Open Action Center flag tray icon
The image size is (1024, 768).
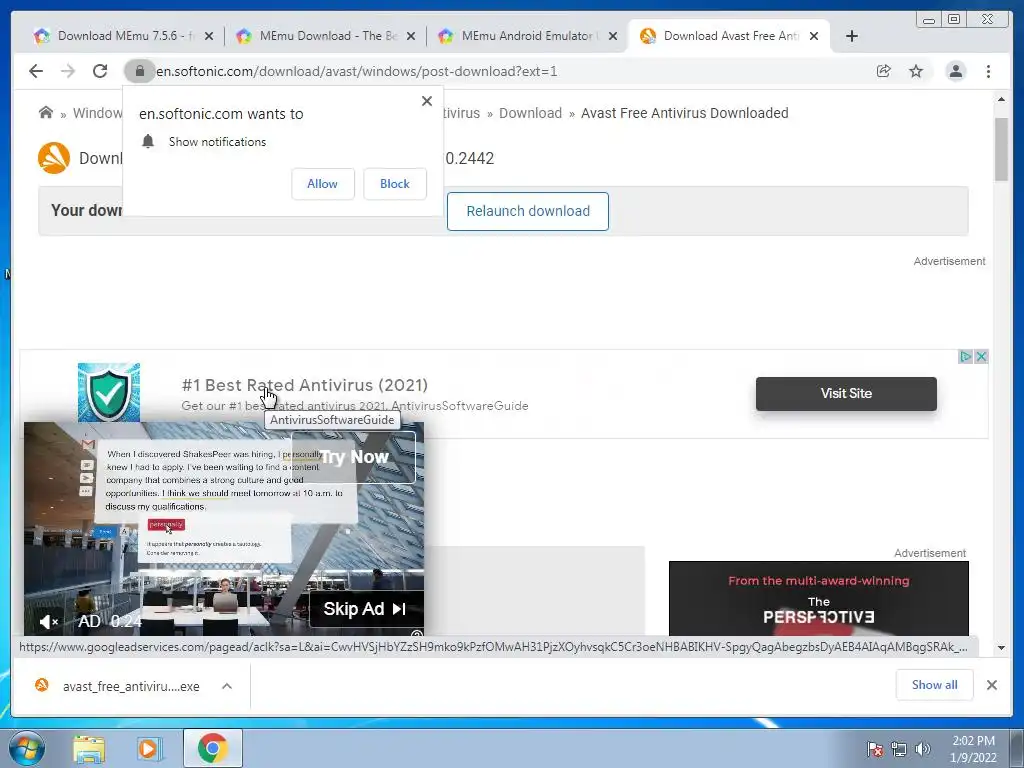(x=874, y=749)
